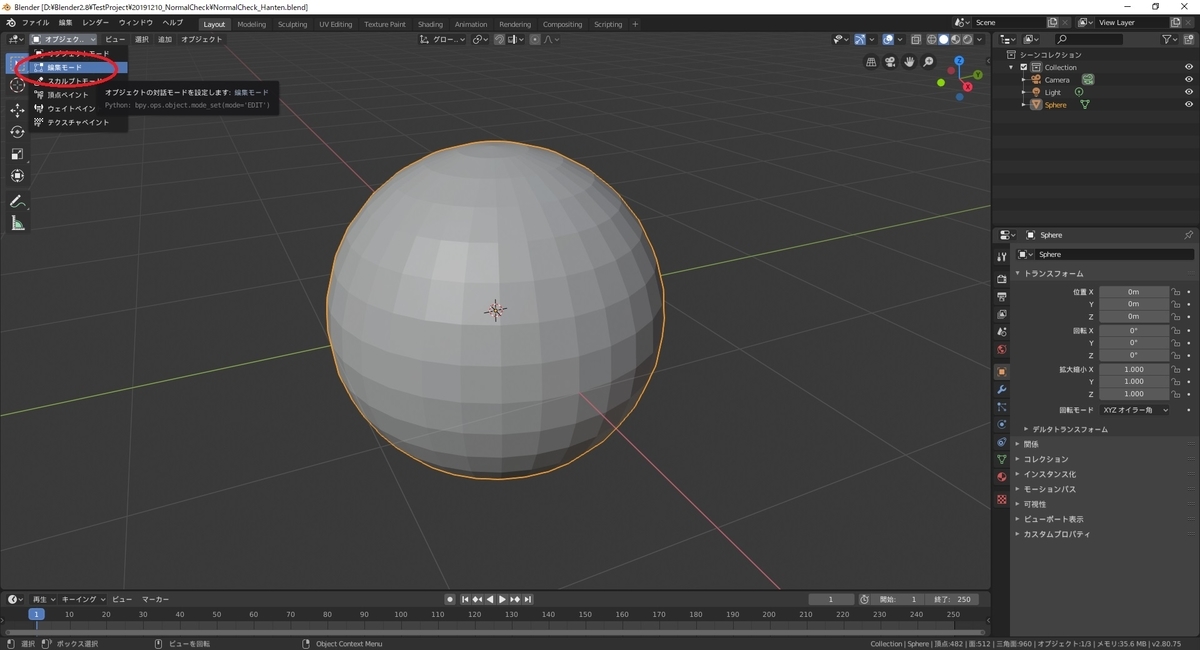The height and width of the screenshot is (650, 1200).
Task: Lock the 位置 X transform
Action: coord(1177,292)
